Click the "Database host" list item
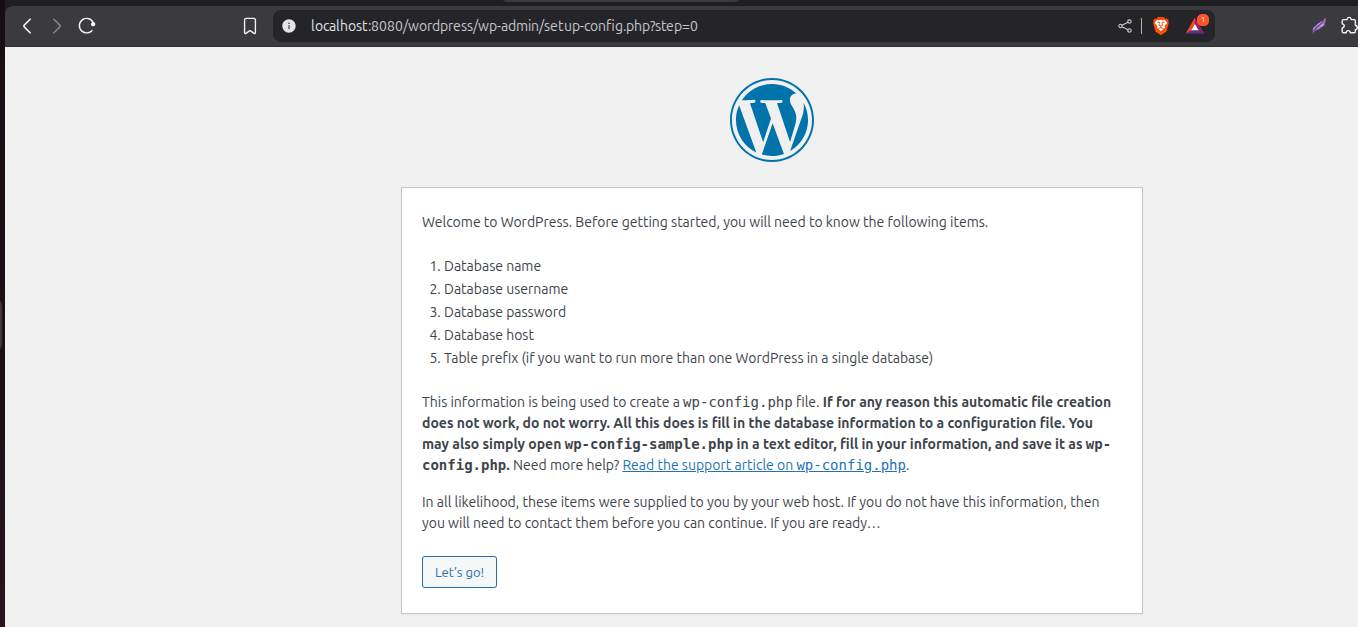Screen dimensions: 1358x627 pyautogui.click(x=488, y=335)
